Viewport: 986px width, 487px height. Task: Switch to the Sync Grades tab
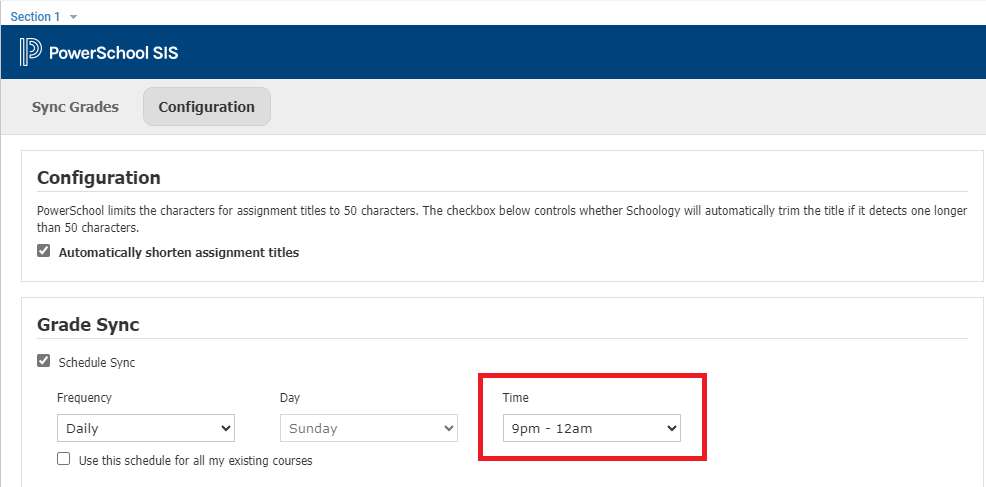click(x=75, y=107)
